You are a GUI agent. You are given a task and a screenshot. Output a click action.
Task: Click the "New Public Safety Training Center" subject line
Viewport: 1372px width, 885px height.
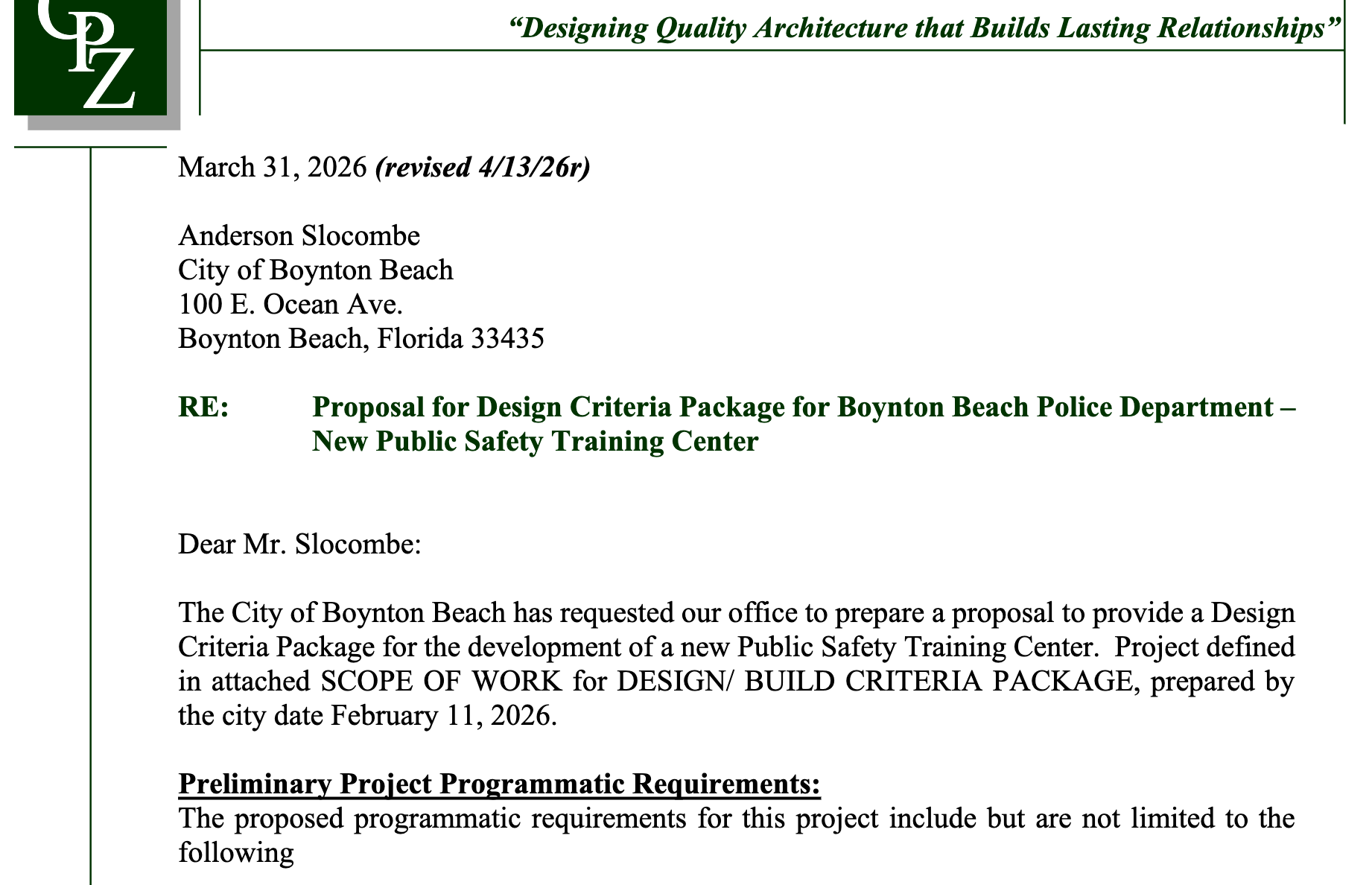[535, 442]
